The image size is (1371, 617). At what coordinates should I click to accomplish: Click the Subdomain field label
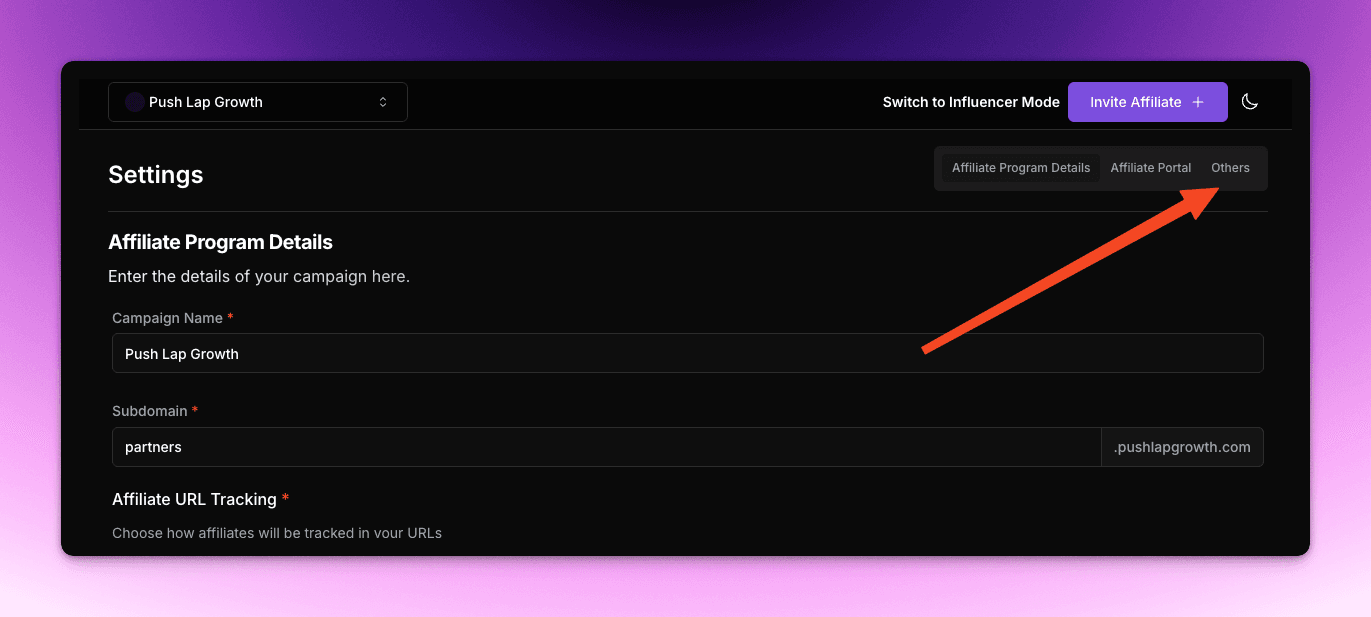tap(149, 411)
